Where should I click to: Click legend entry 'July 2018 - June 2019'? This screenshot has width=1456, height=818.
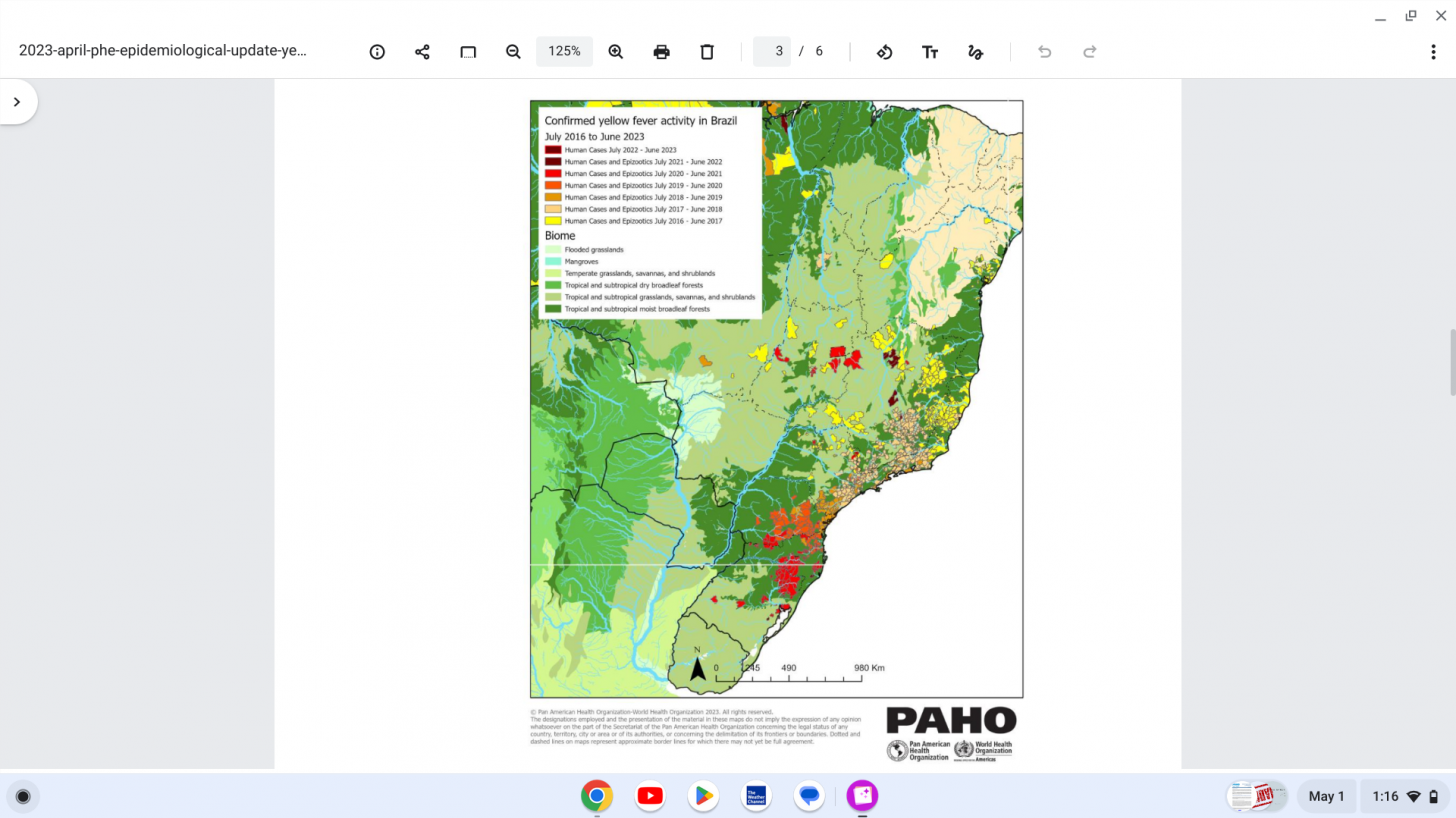[643, 198]
